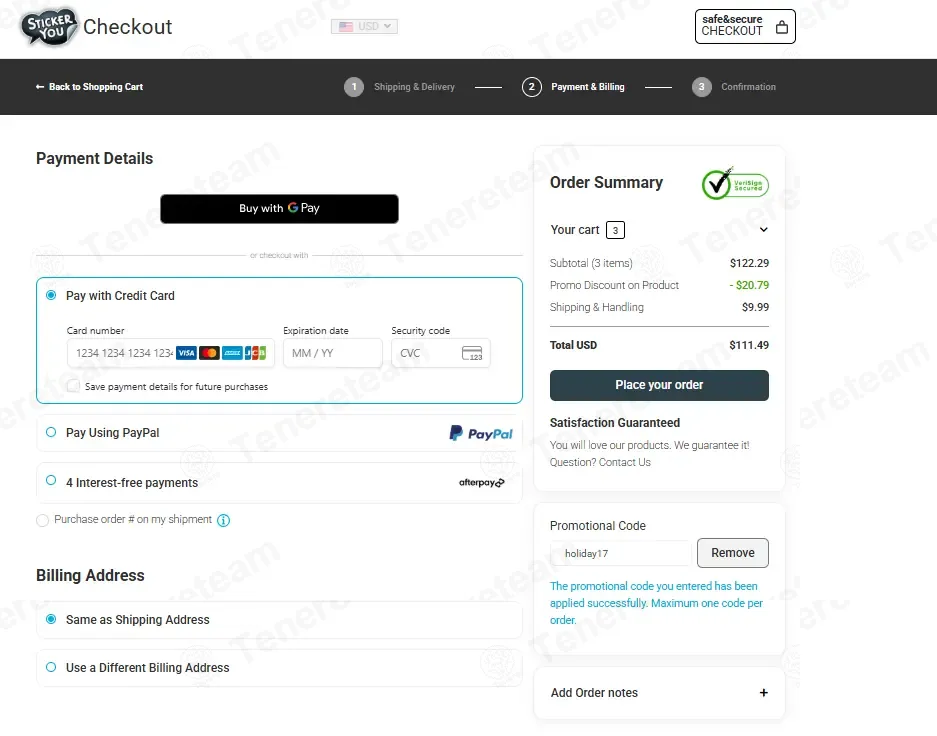
Task: Click the purchase order info icon
Action: 224,520
